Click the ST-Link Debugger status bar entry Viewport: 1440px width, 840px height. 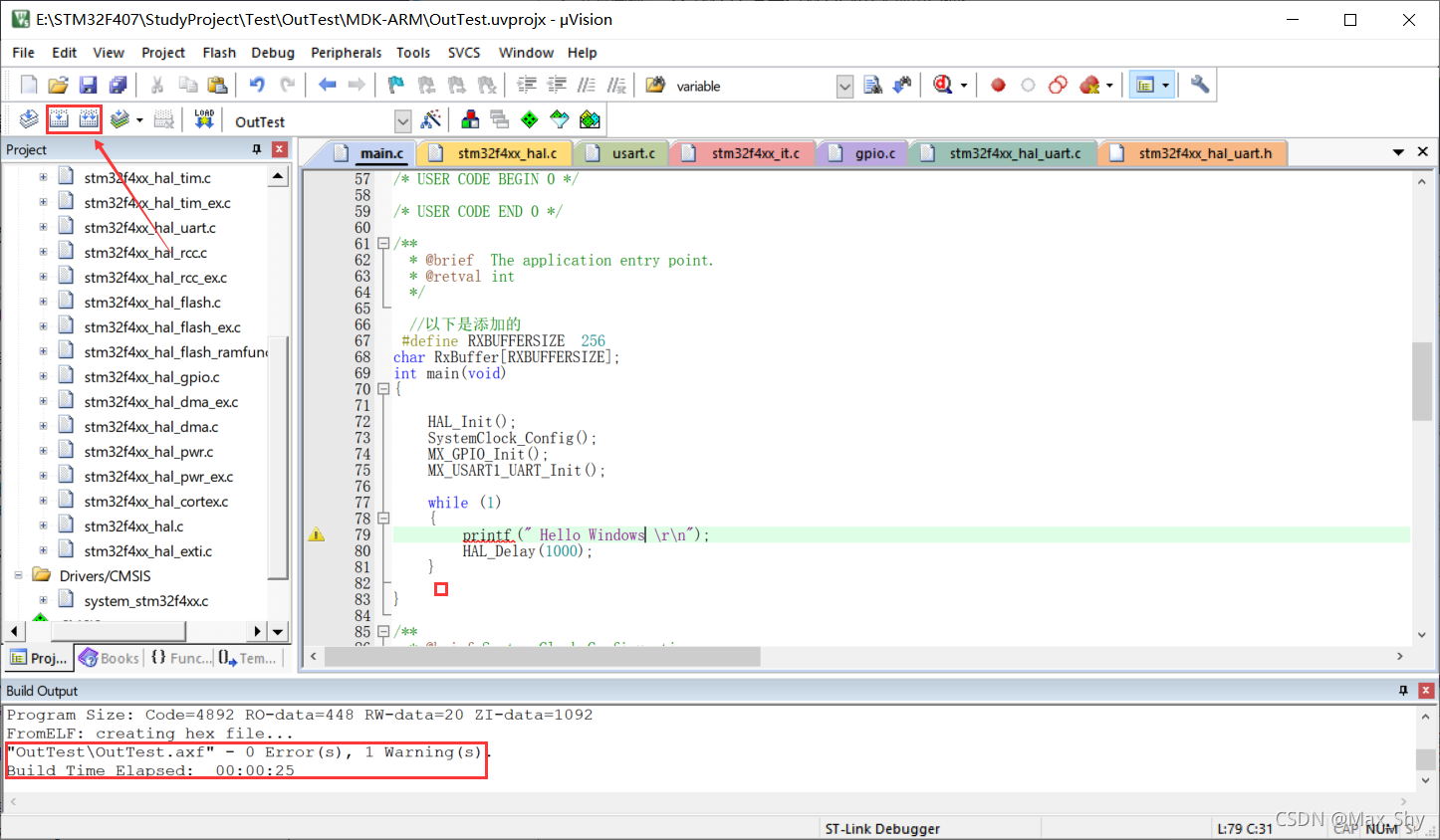[x=882, y=828]
